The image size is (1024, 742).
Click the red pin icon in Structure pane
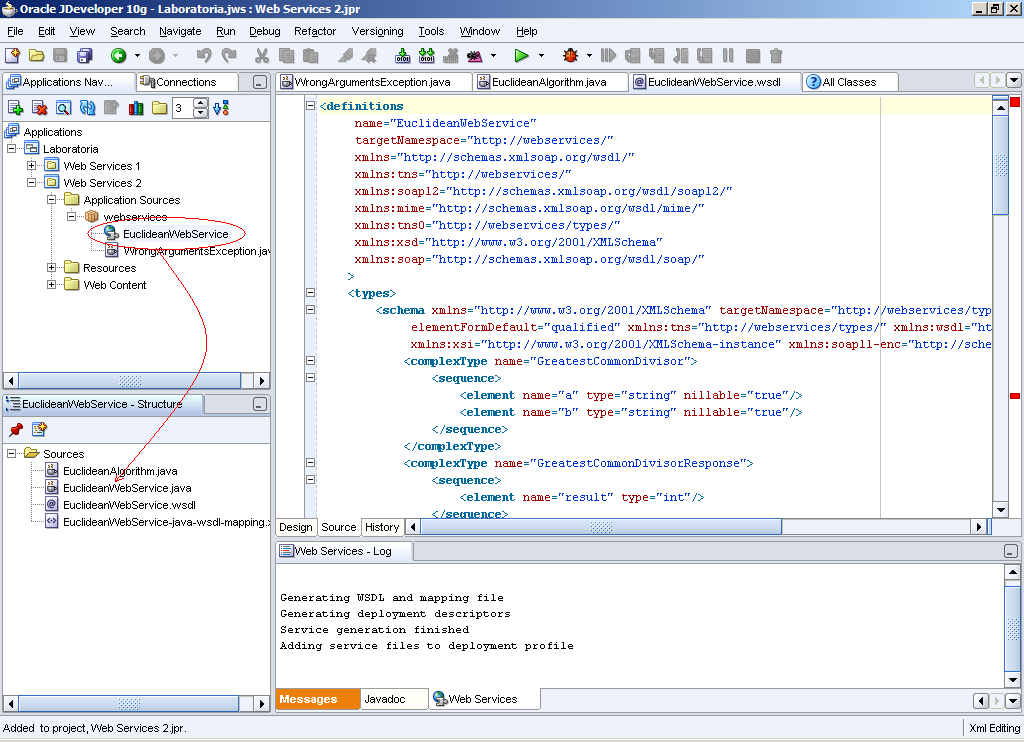pos(16,429)
